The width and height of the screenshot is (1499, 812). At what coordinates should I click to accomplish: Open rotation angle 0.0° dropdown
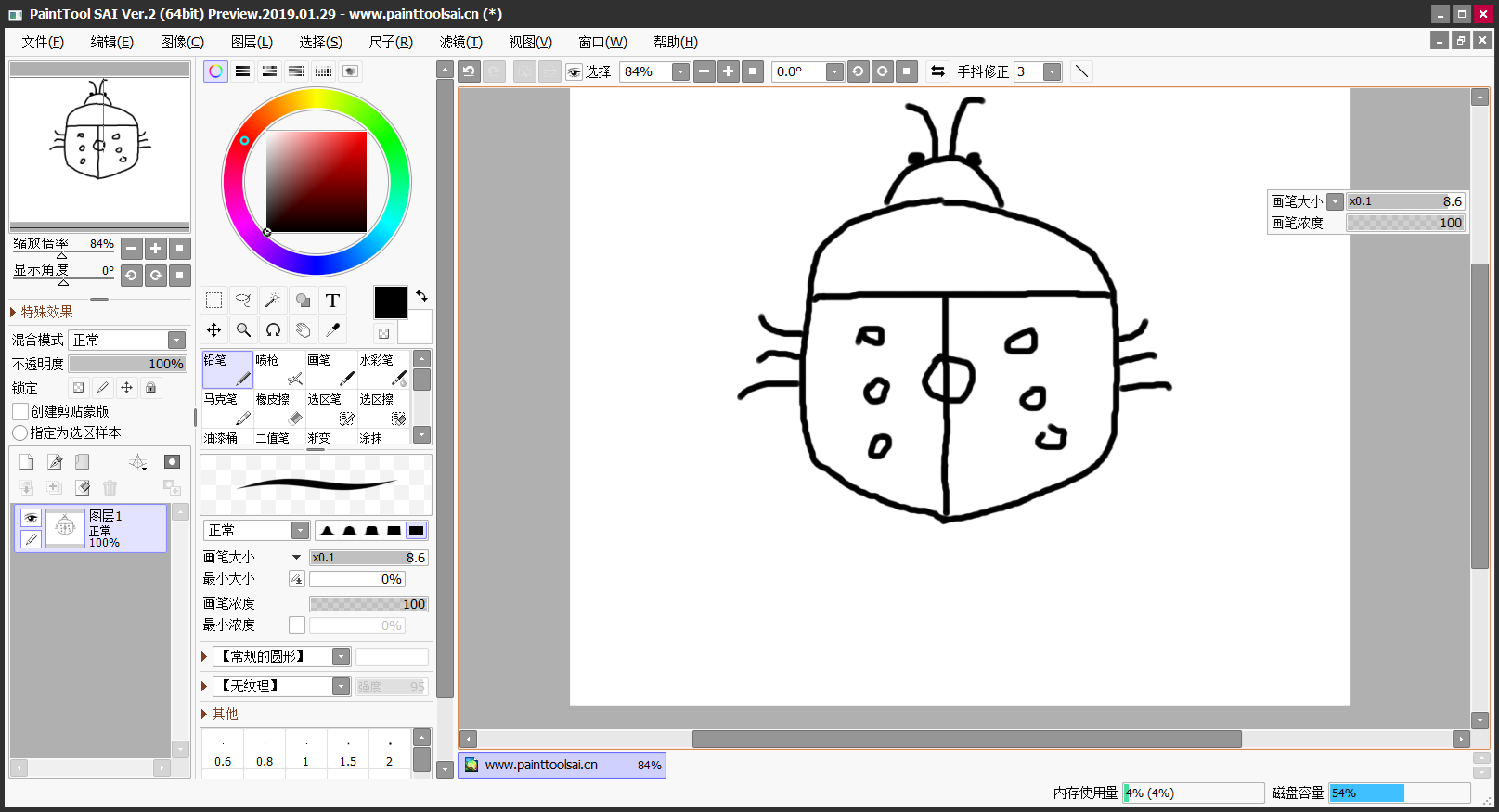(834, 72)
